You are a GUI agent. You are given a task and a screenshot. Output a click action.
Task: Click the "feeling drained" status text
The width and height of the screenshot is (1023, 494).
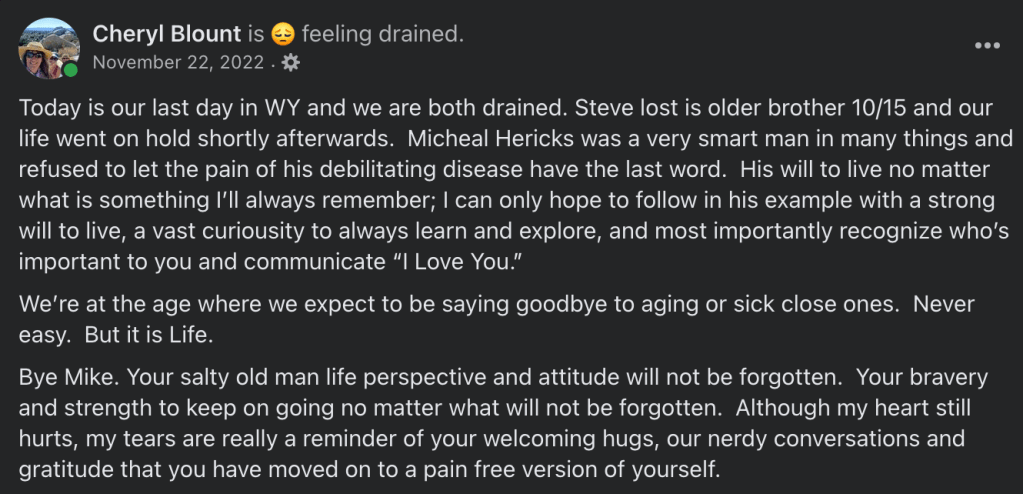tap(382, 35)
